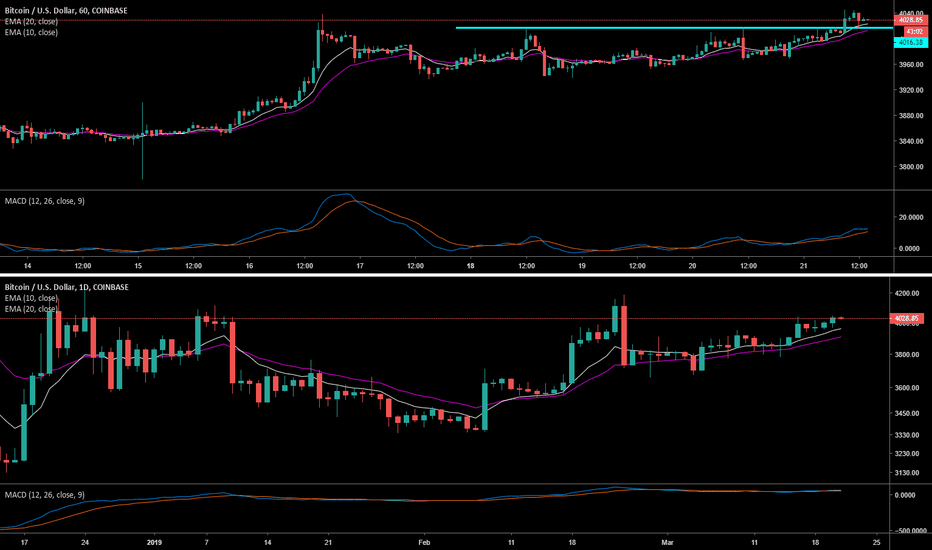Click 3330.00 on the daily price axis
This screenshot has width=932, height=550.
tap(906, 435)
